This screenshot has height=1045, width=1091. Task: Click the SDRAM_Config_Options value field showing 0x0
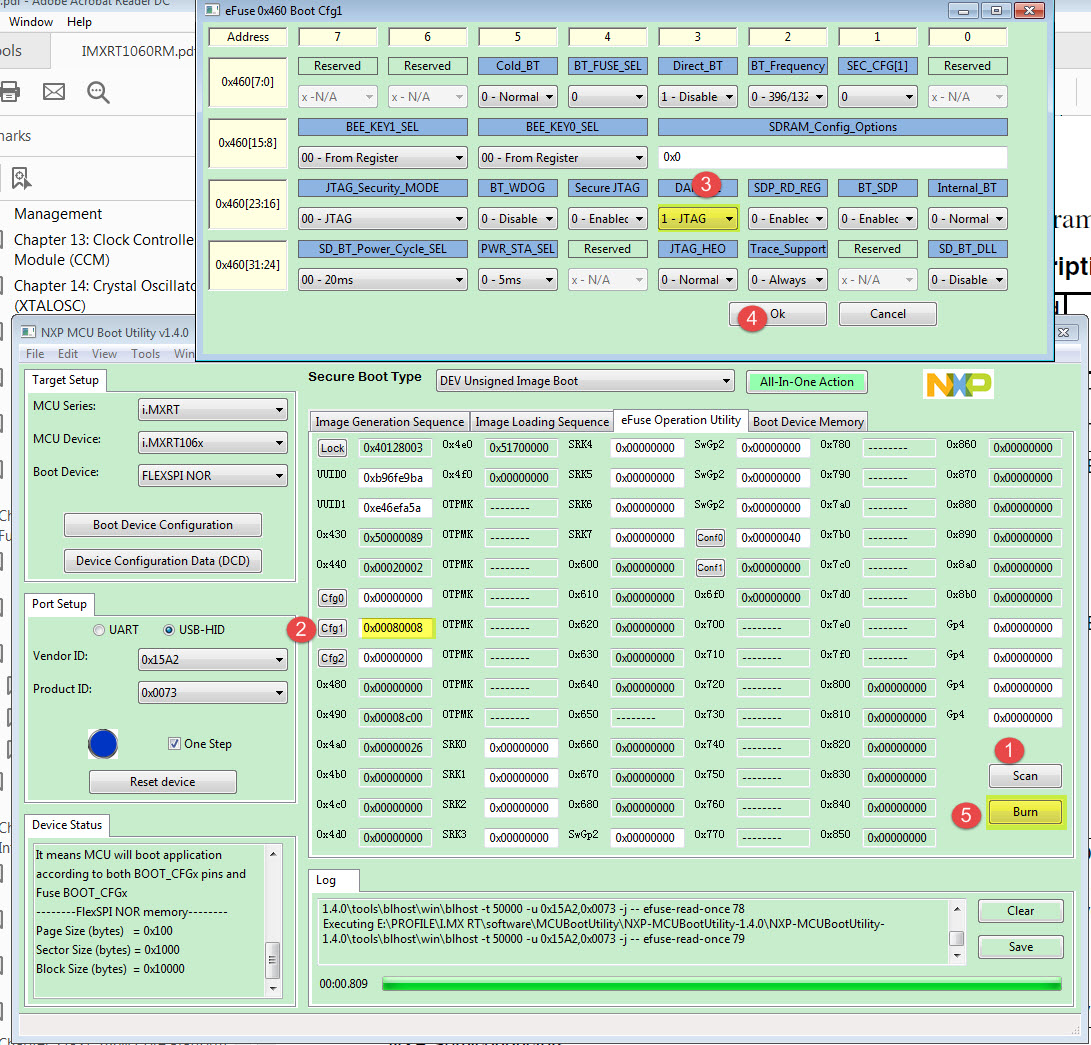click(x=832, y=156)
